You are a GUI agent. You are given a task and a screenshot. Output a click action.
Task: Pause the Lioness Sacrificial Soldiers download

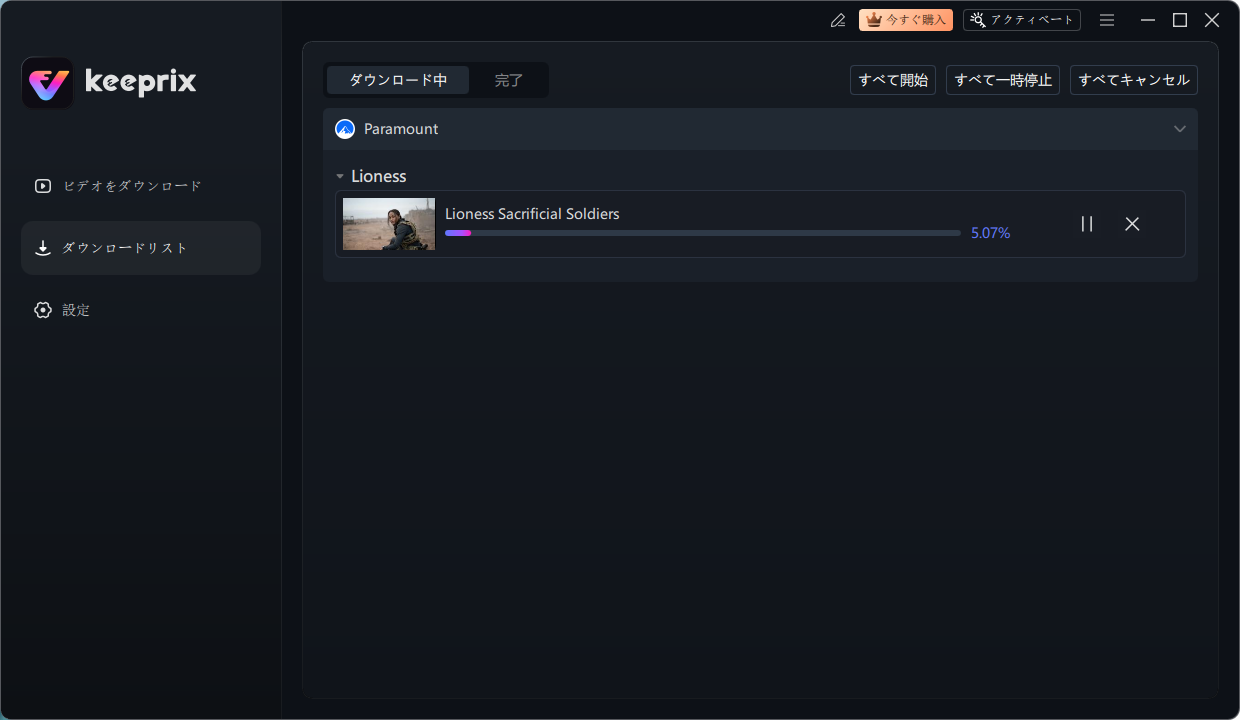1087,224
